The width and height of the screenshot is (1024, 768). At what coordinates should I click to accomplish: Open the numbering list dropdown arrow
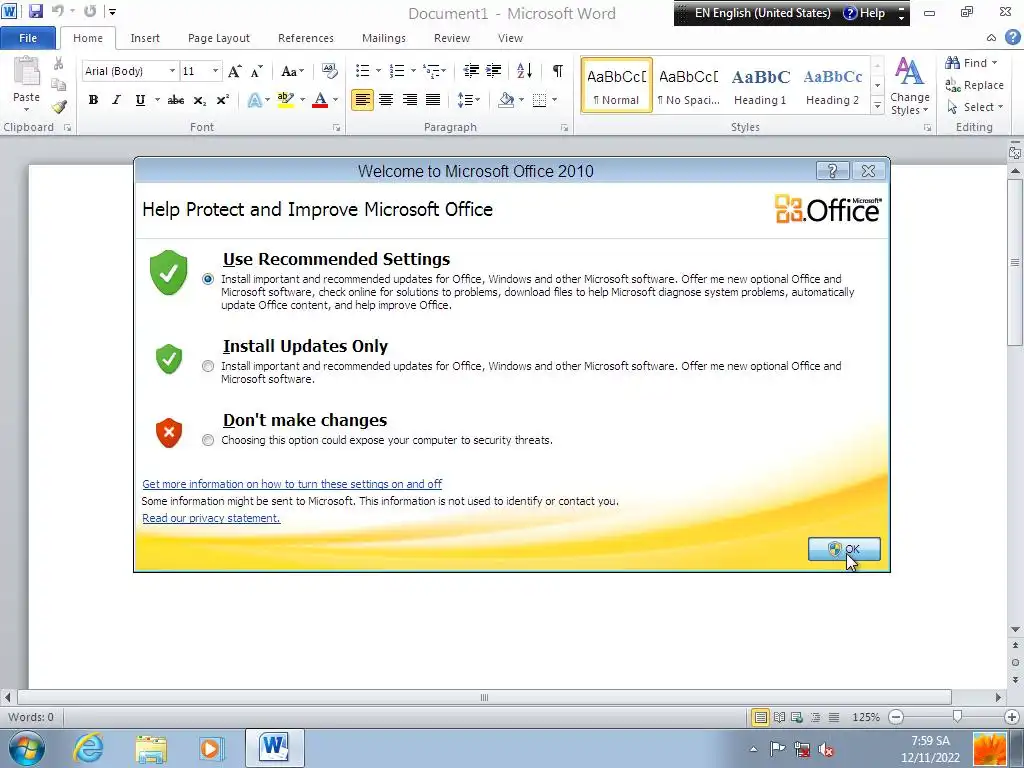[x=413, y=71]
